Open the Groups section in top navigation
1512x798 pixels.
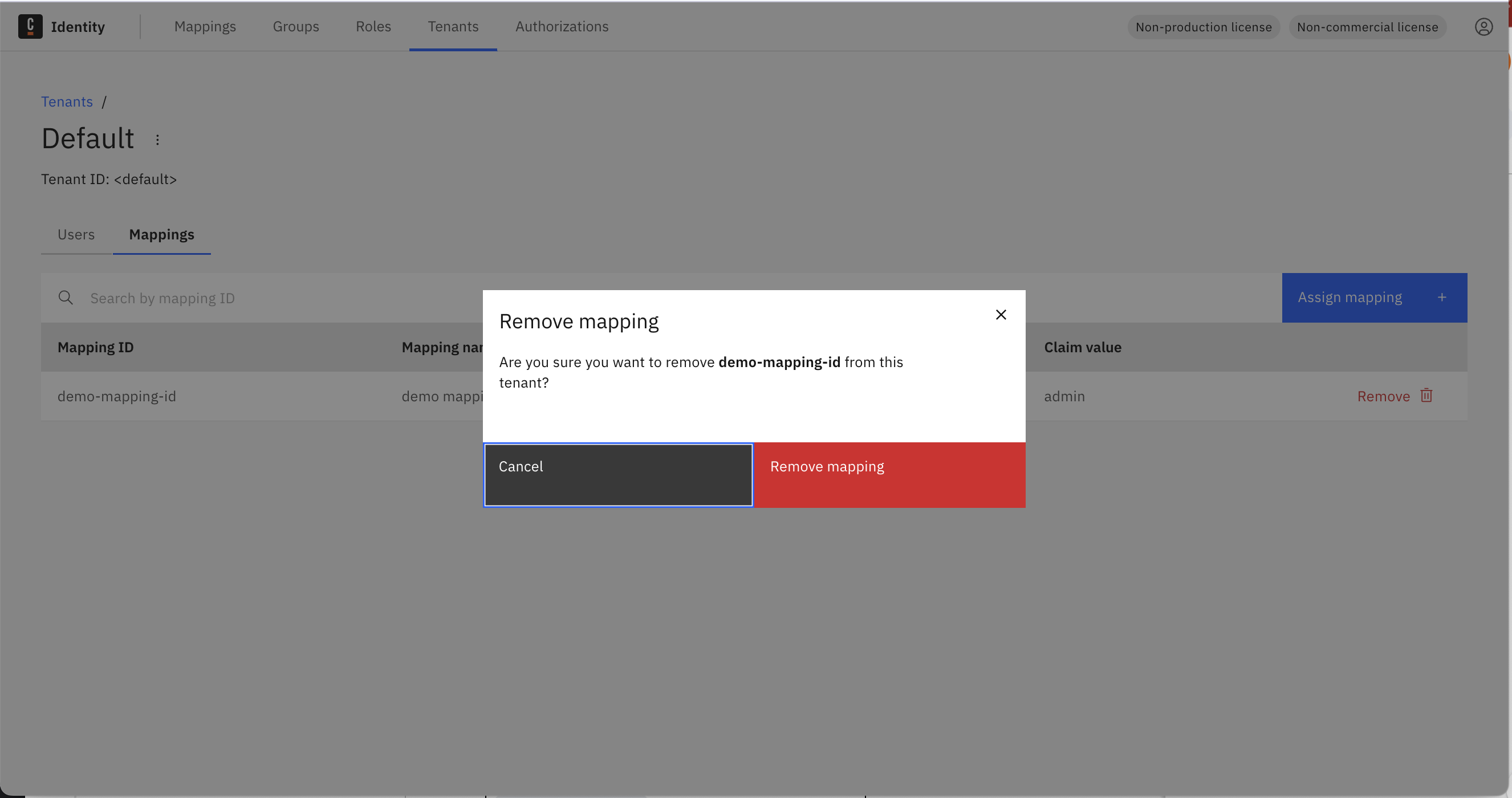(x=296, y=26)
